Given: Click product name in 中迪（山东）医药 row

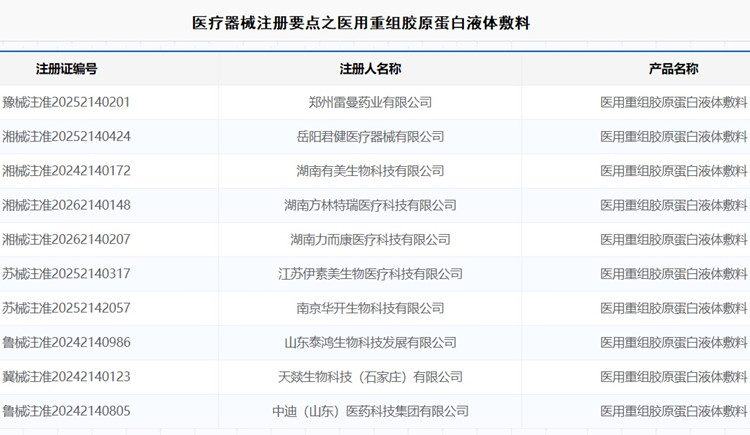Looking at the screenshot, I should 674,411.
